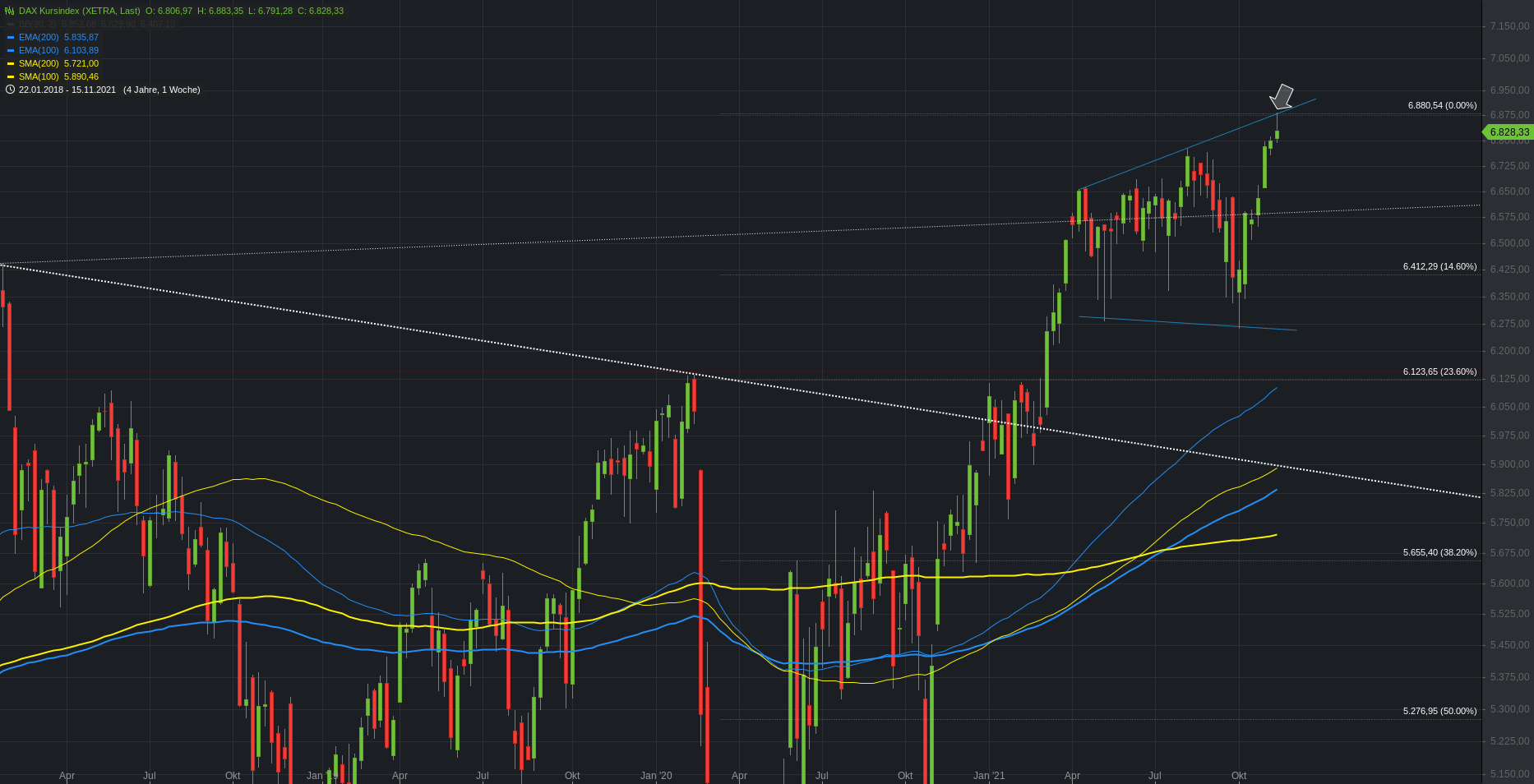The width and height of the screenshot is (1534, 784).
Task: Click the Okt label right after Jan '21
Action: pyautogui.click(x=1239, y=776)
